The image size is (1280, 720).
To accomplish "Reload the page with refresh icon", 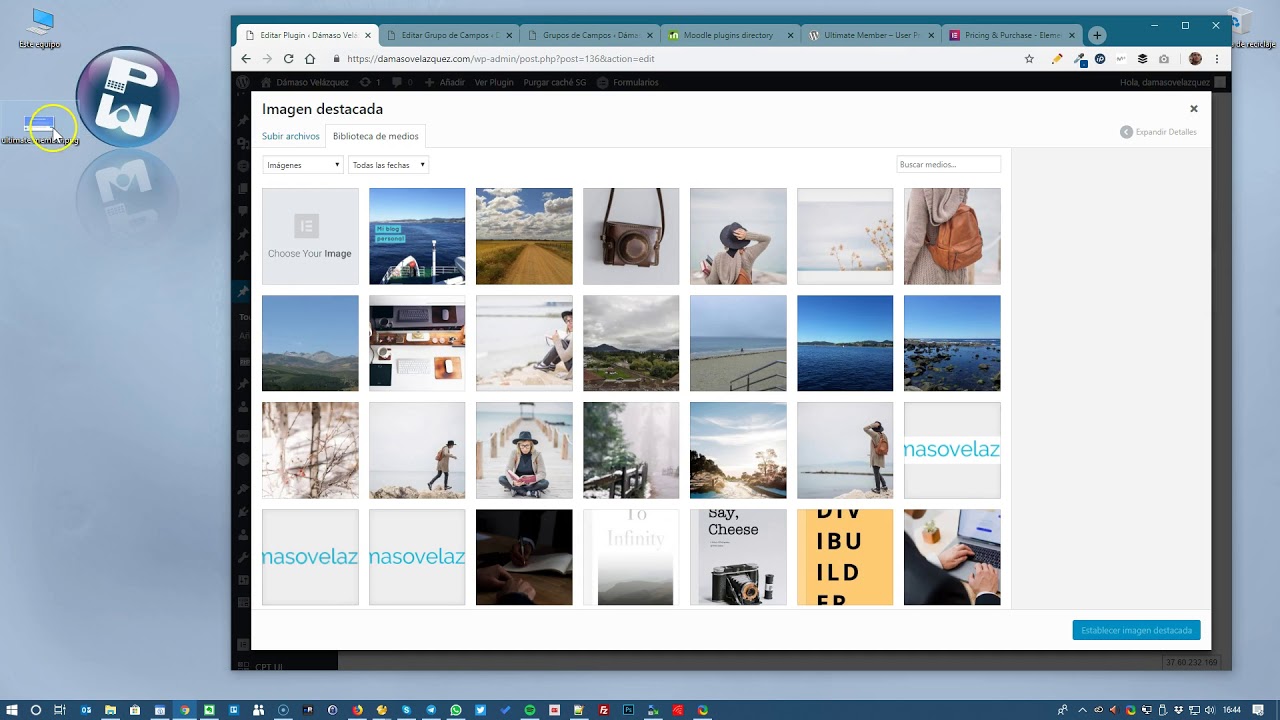I will pos(288,59).
